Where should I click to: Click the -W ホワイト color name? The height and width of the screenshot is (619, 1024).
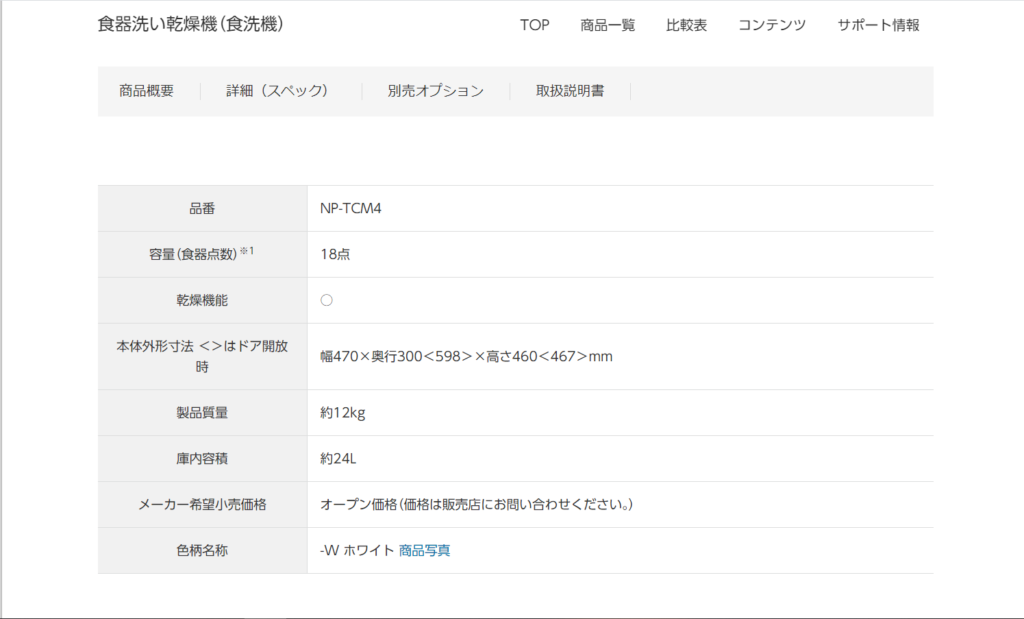point(357,550)
